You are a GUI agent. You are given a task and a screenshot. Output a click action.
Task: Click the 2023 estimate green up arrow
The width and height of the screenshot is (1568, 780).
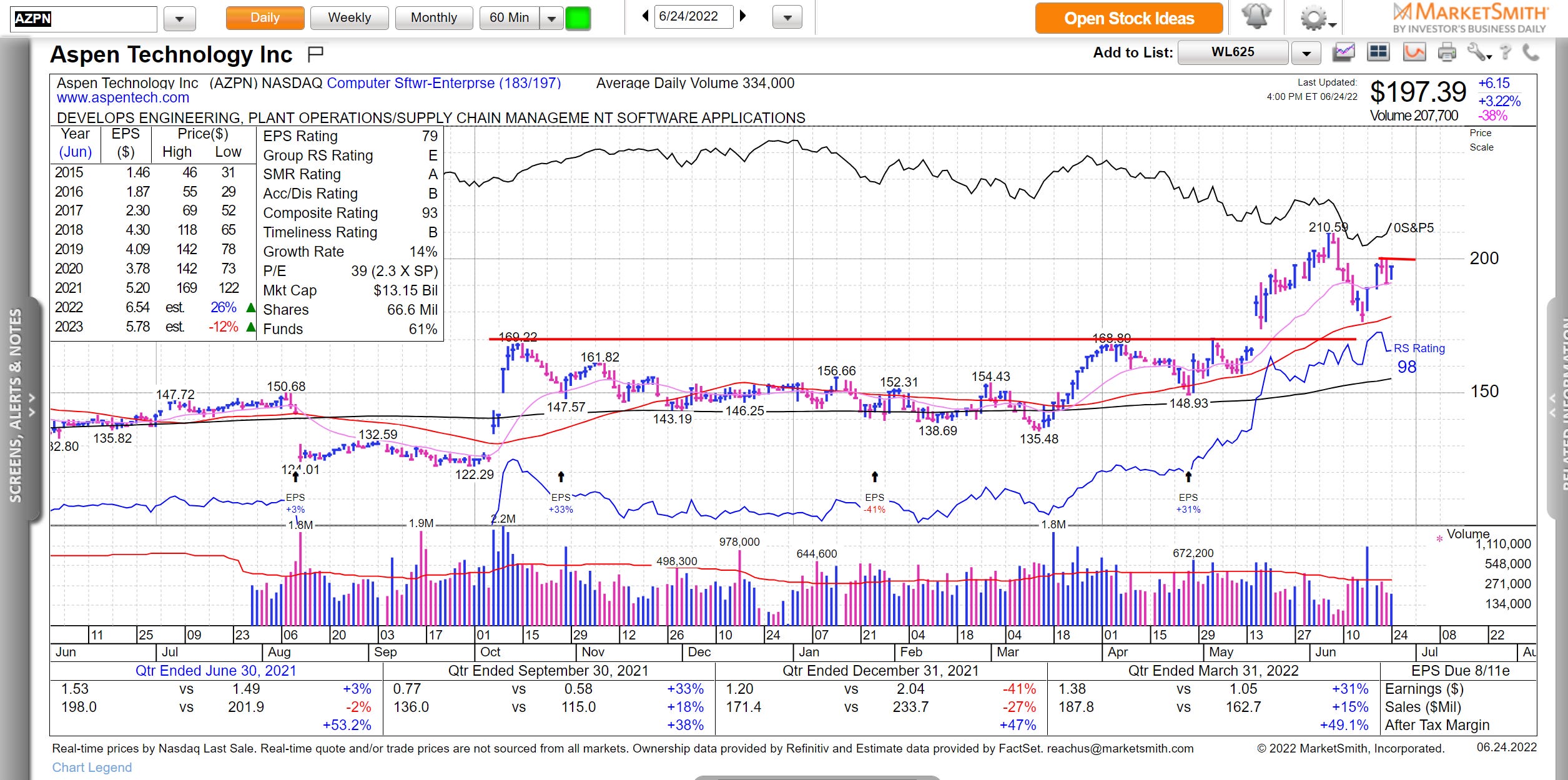click(250, 327)
